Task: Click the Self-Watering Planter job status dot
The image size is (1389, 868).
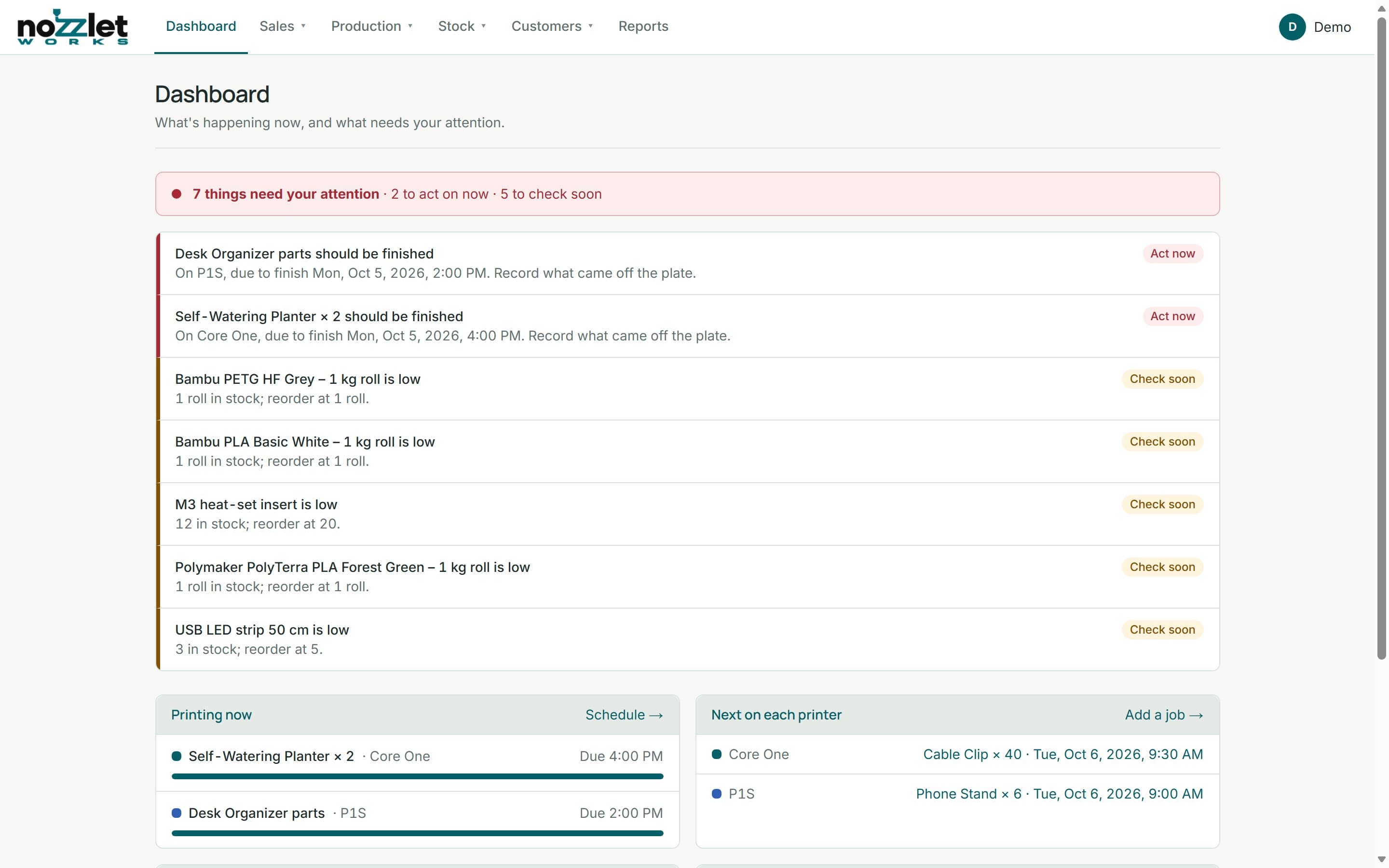Action: point(177,756)
